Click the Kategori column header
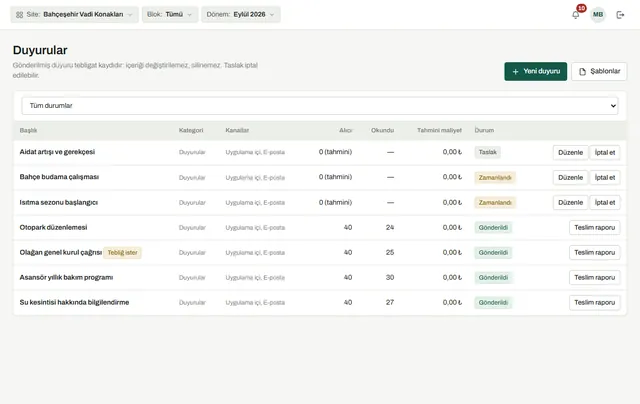The width and height of the screenshot is (640, 404). tap(191, 130)
